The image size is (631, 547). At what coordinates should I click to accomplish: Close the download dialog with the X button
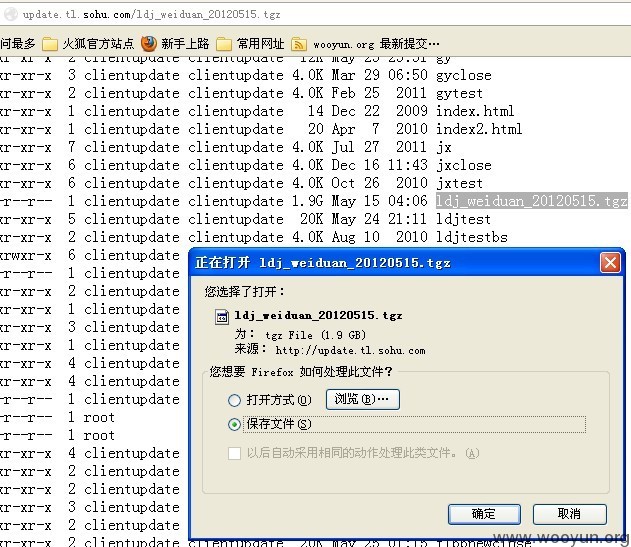(610, 263)
